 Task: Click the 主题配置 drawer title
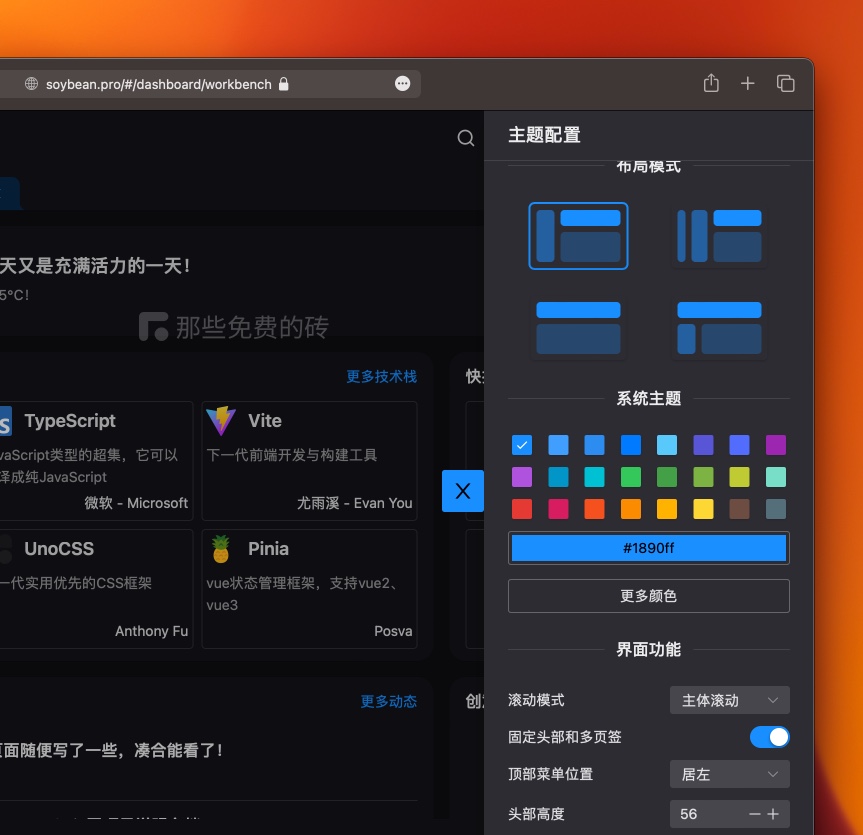click(544, 135)
